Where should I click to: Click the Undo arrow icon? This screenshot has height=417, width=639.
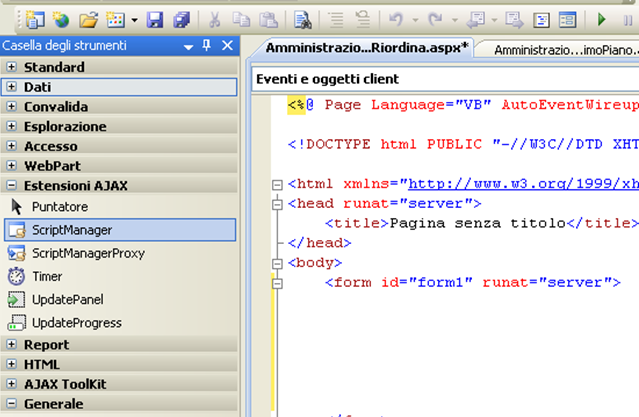click(x=396, y=19)
